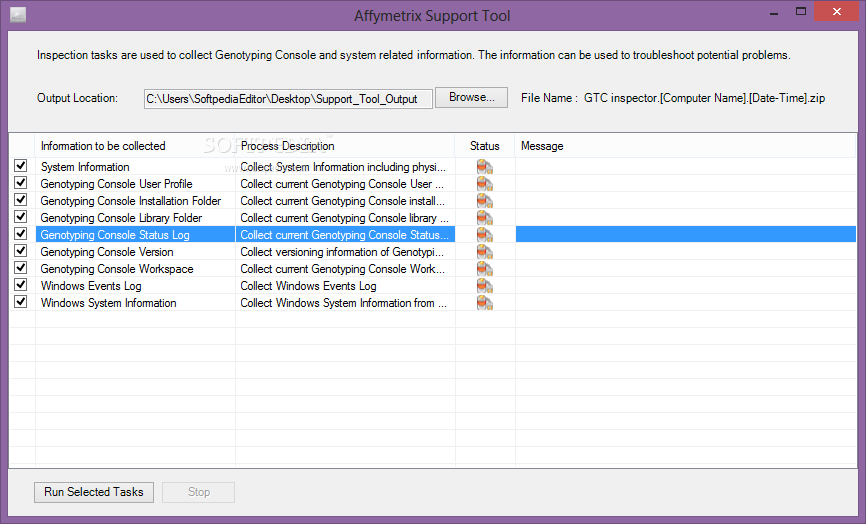Toggle Genotyping Console Installation Folder checkbox
Screen dimensions: 866x524
pos(21,200)
